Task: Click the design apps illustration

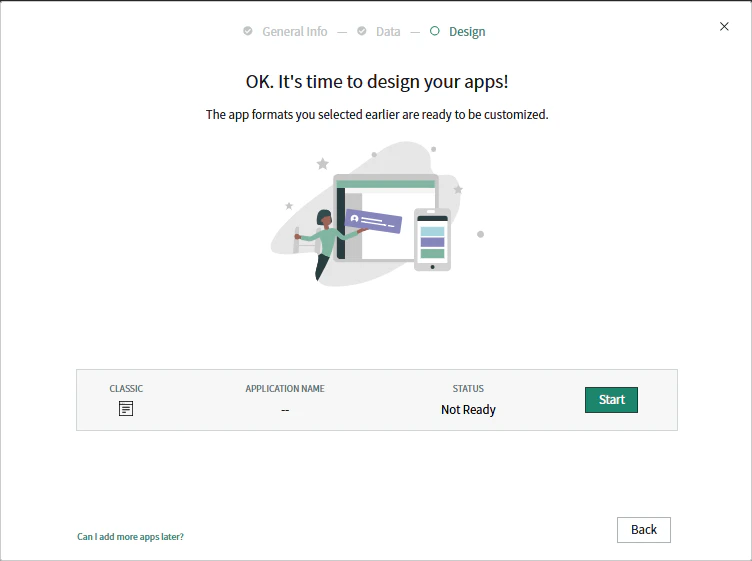Action: pos(377,214)
